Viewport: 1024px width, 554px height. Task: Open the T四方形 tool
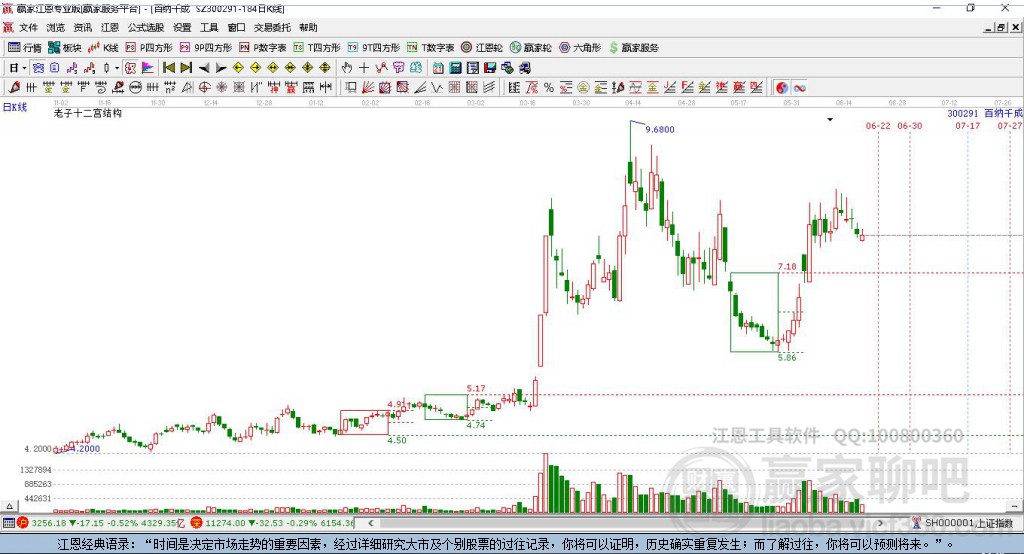pos(317,48)
